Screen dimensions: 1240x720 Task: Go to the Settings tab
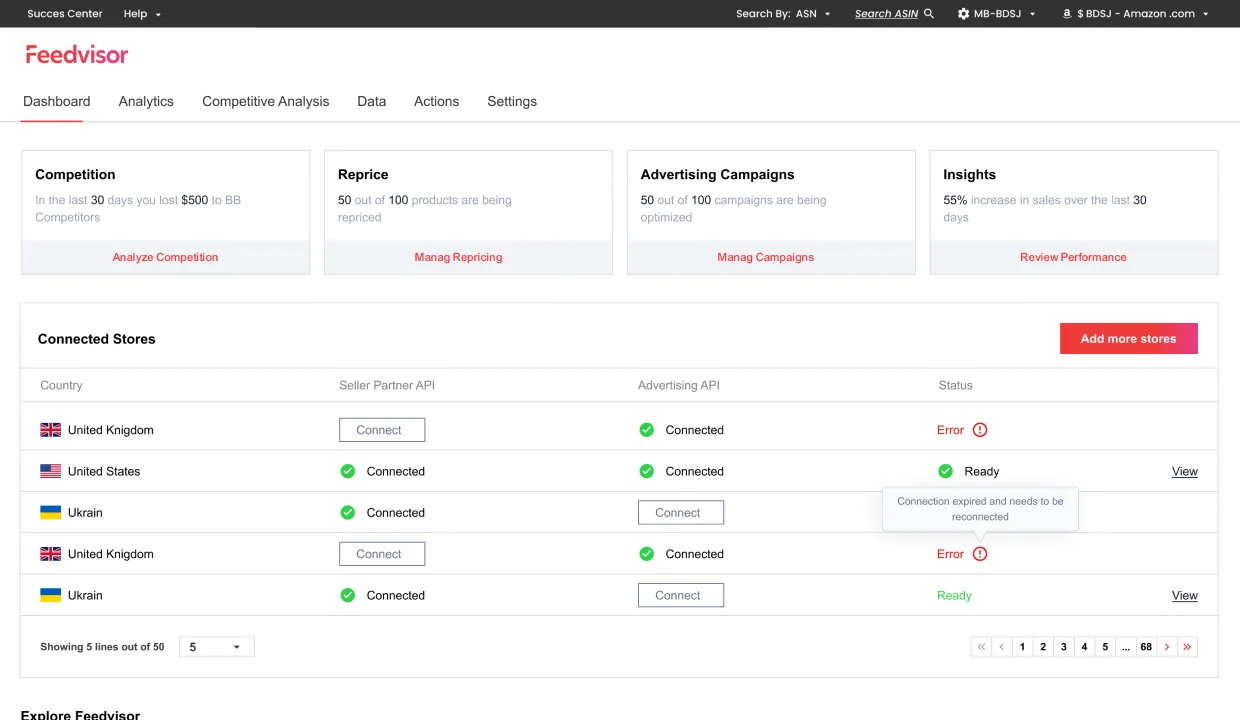[x=512, y=101]
